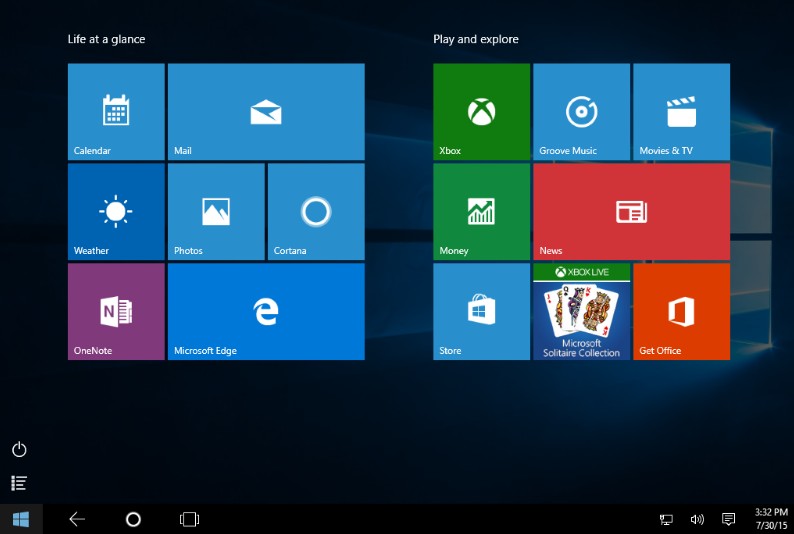Open Task View on the taskbar

[189, 519]
